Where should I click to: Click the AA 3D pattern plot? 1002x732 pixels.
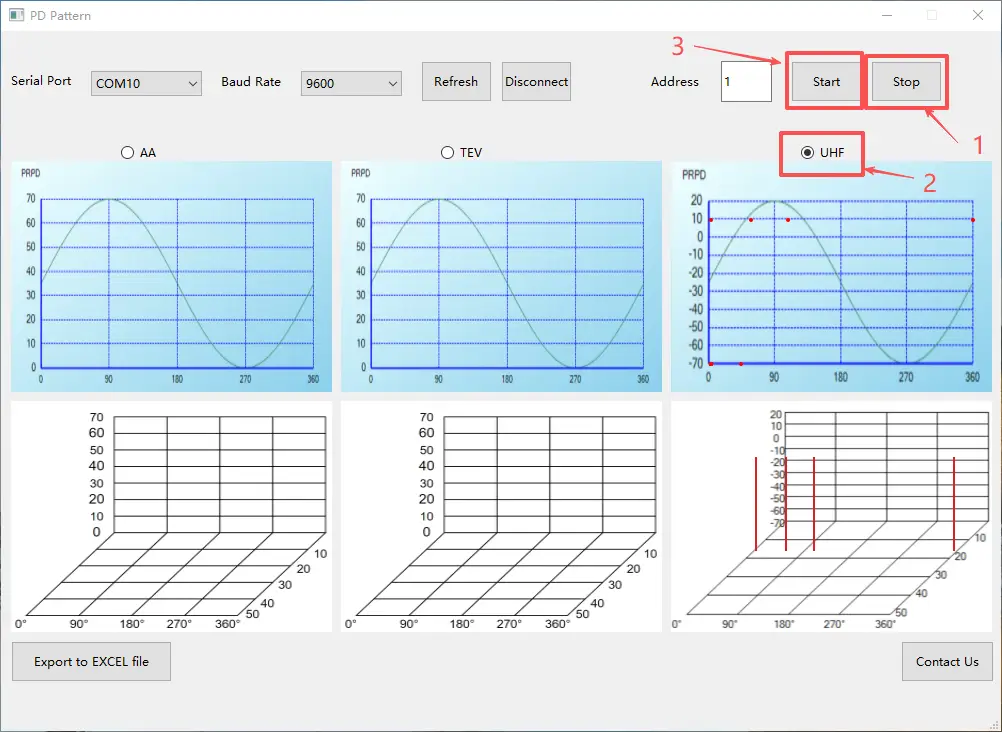coord(171,517)
